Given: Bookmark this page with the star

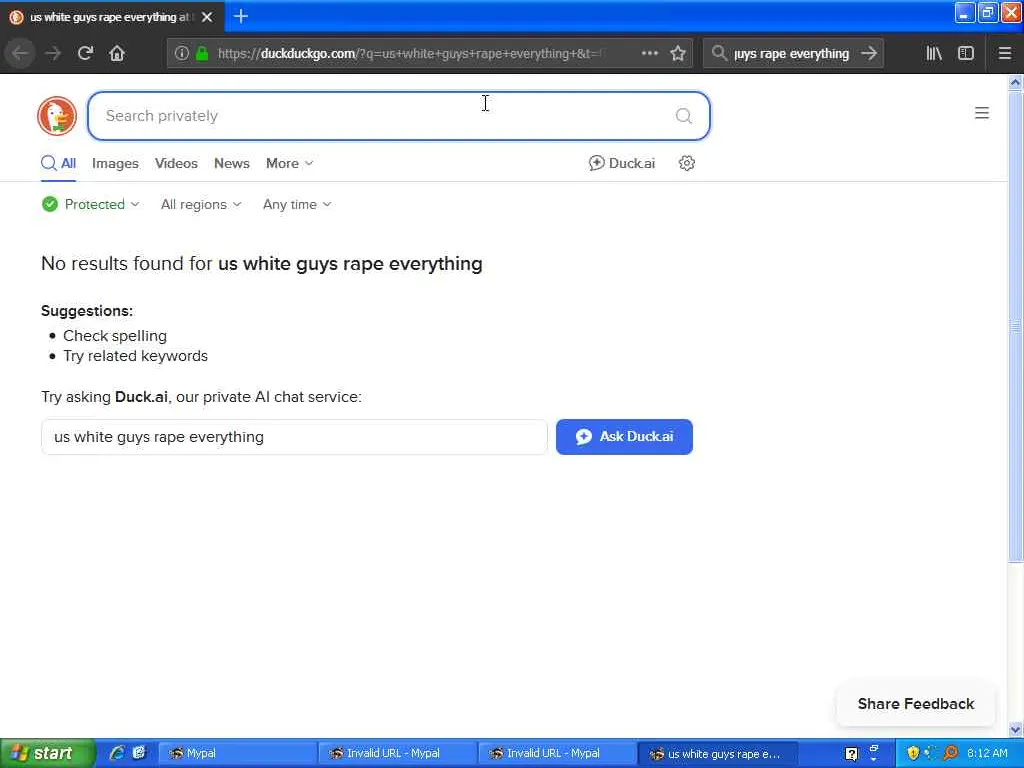Looking at the screenshot, I should [x=678, y=53].
